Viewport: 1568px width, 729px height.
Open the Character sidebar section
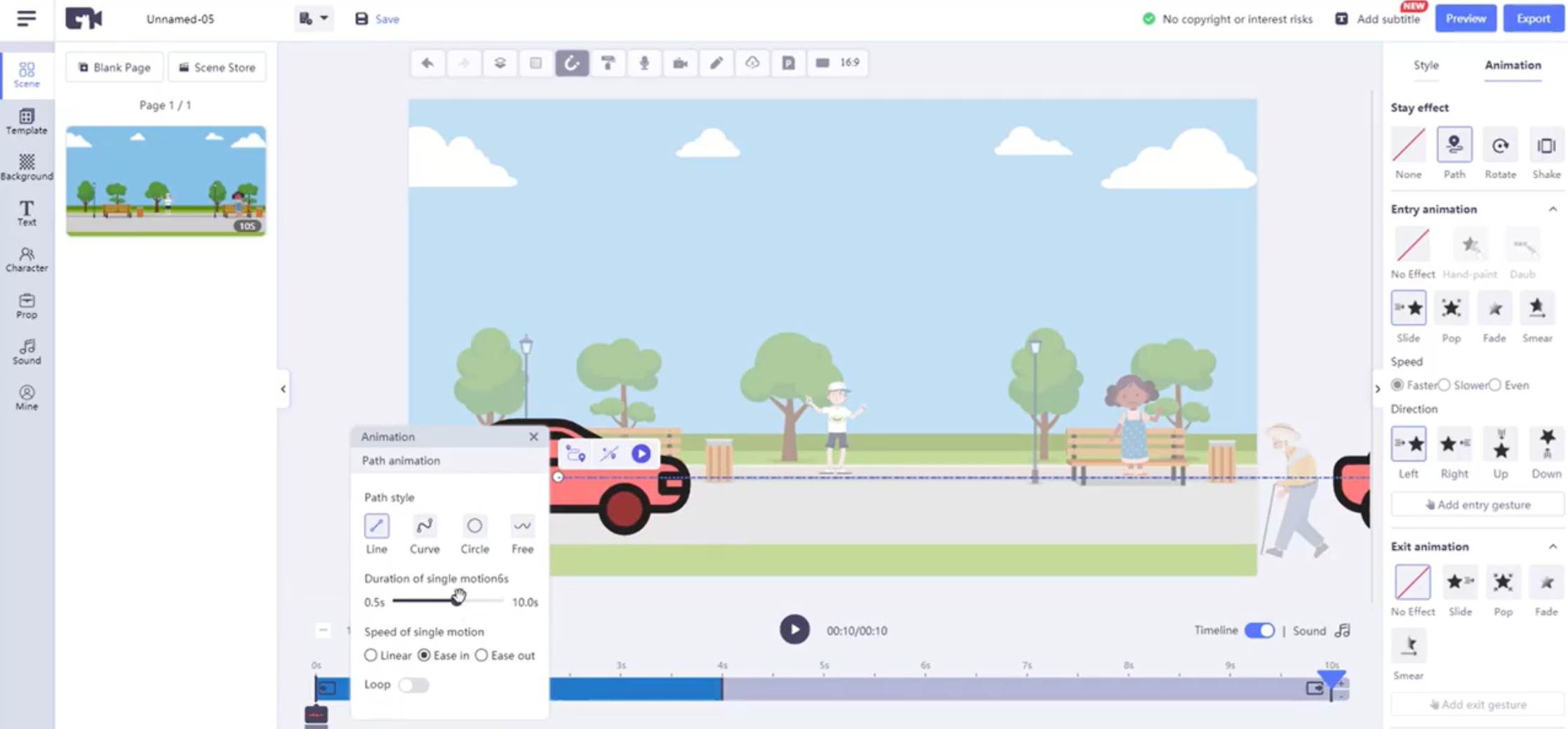[27, 260]
